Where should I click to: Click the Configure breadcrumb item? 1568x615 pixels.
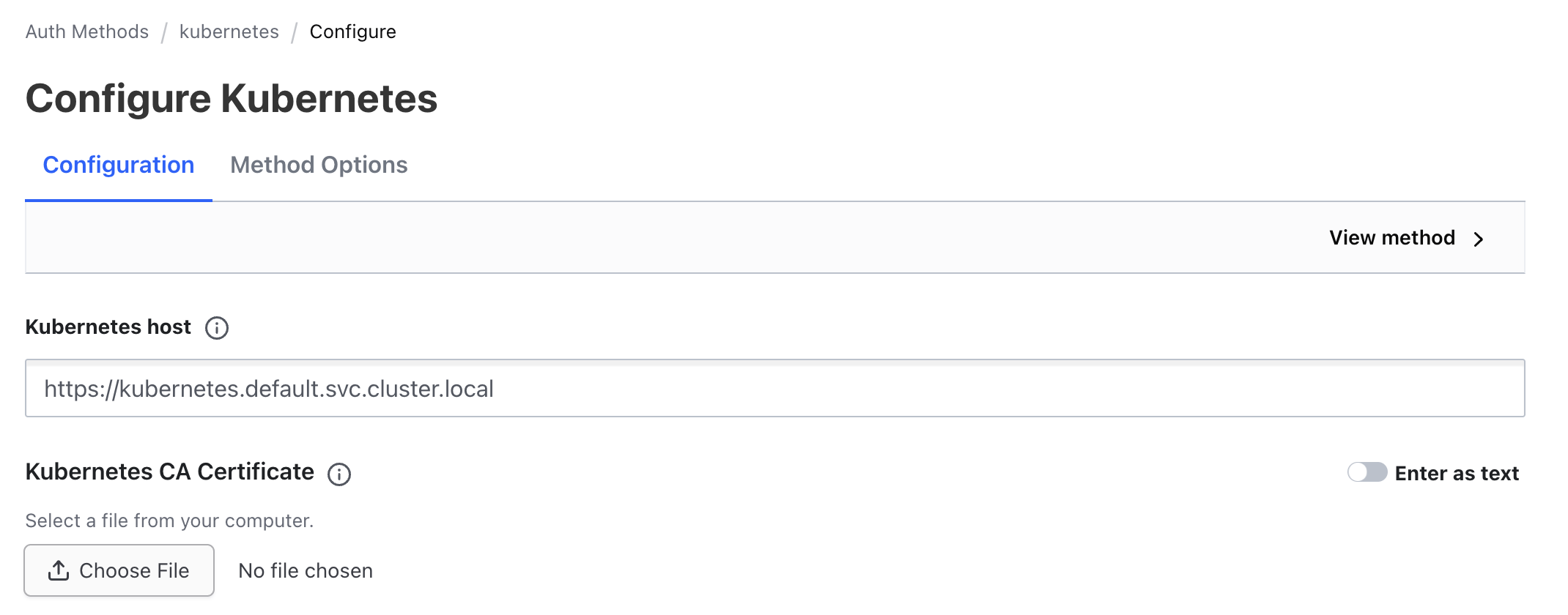(x=352, y=31)
